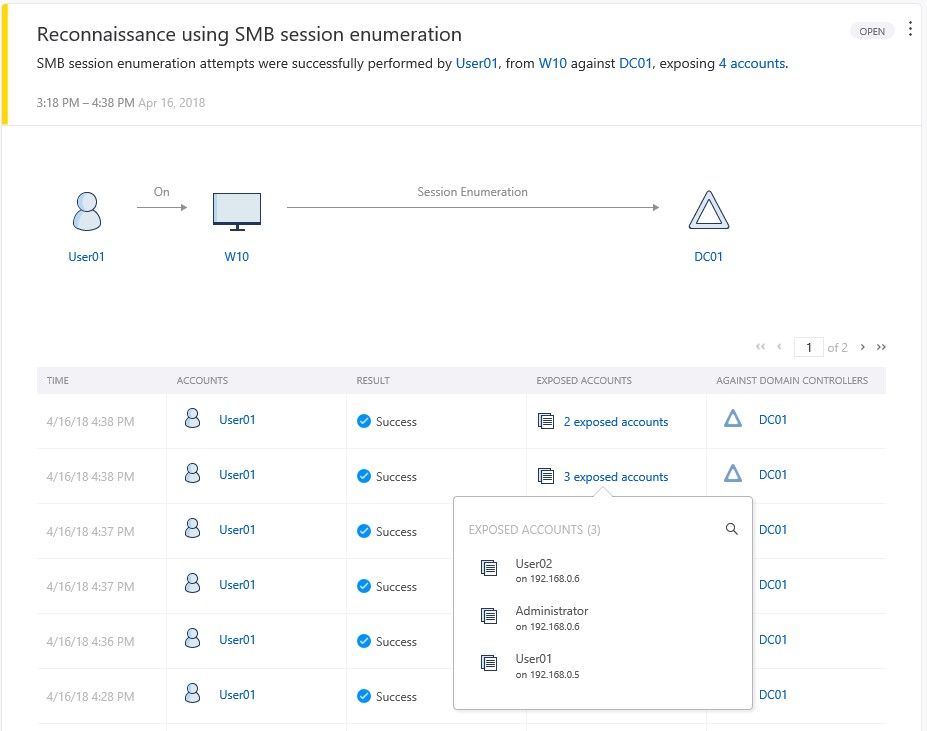Click the Administrator account icon in popup
The height and width of the screenshot is (731, 927).
coord(489,616)
